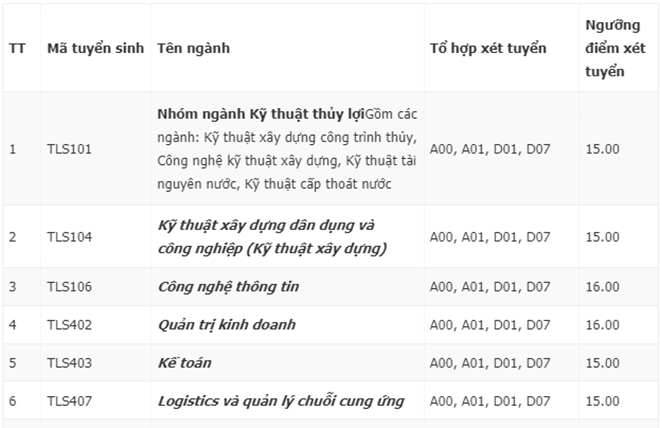
Task: Select the "Ngưỡng điểm xét tuyển" header
Action: click(x=614, y=48)
